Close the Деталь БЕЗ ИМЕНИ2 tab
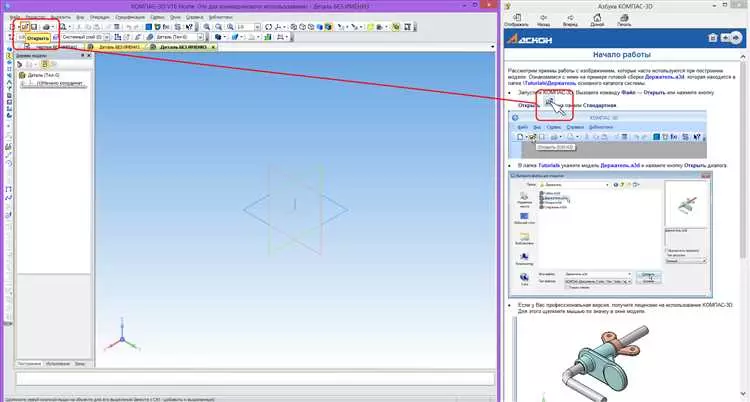The image size is (750, 402). [x=213, y=47]
